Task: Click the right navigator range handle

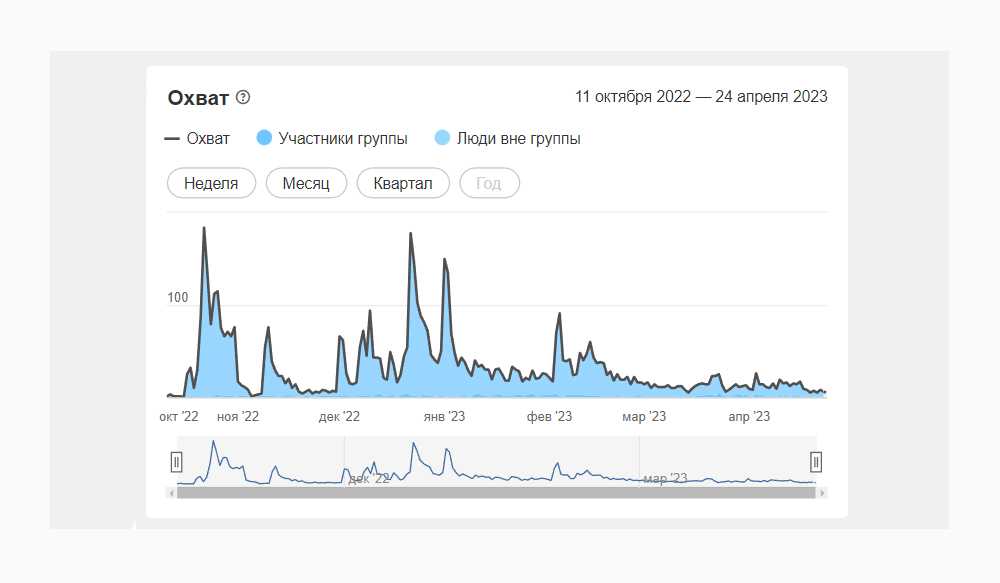Action: (x=816, y=461)
